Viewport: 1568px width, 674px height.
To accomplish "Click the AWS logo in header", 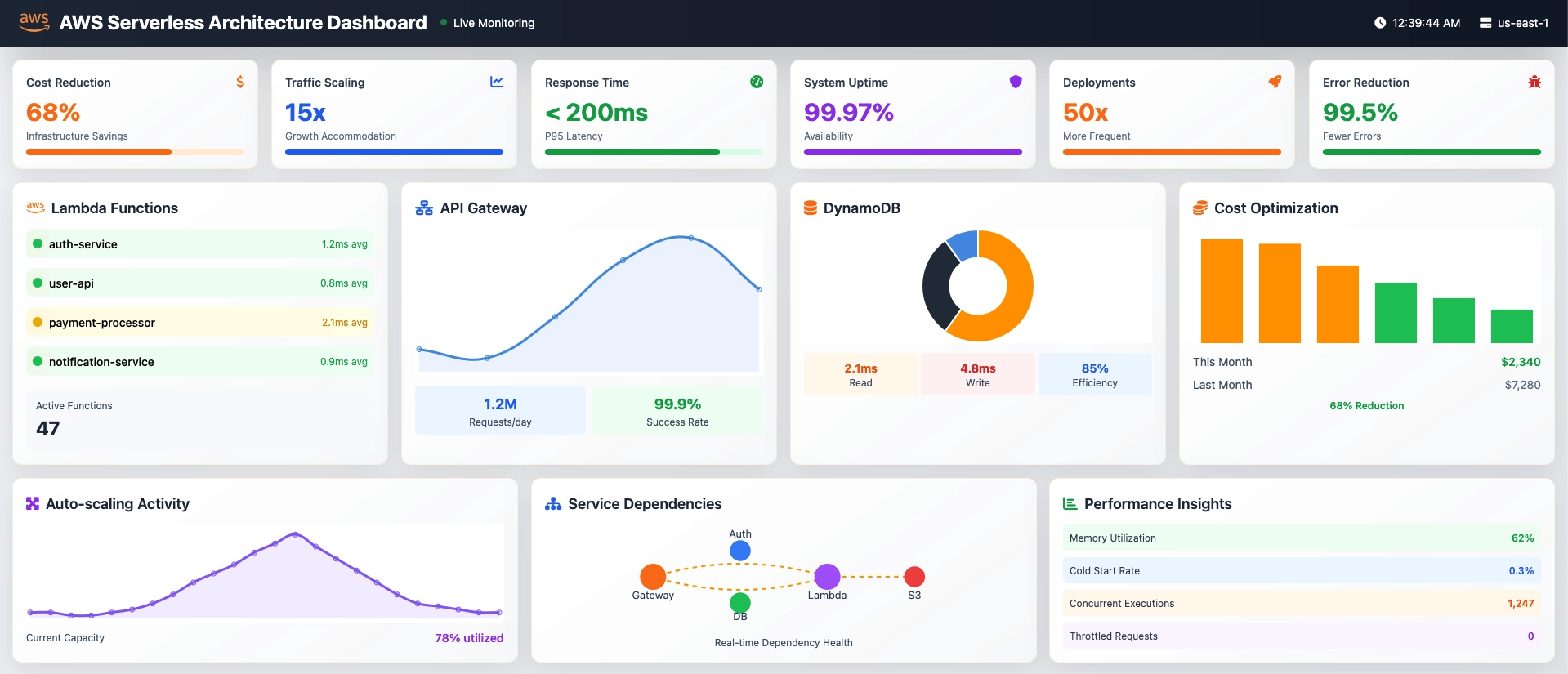I will click(x=34, y=22).
